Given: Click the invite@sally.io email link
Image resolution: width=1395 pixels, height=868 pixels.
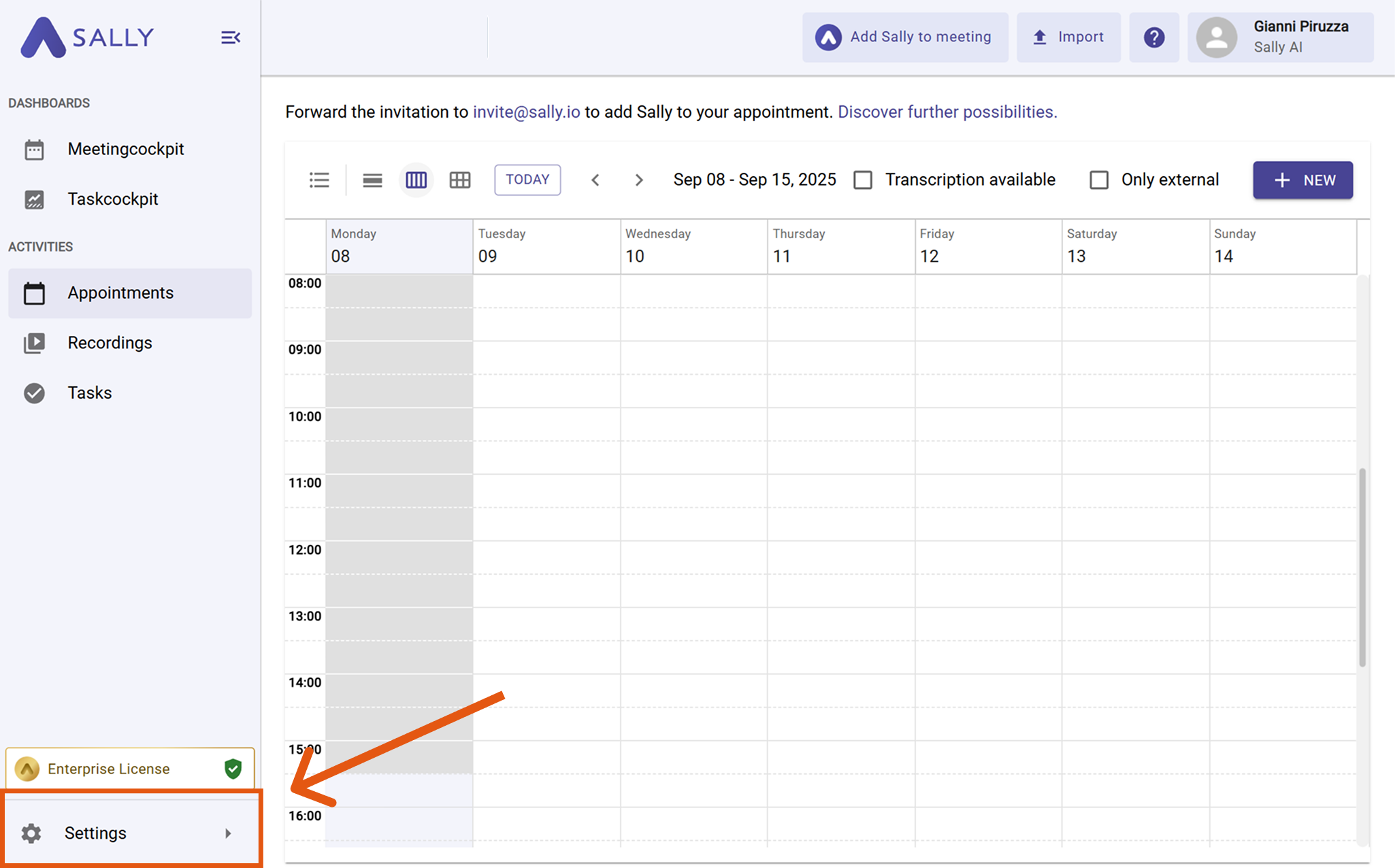Looking at the screenshot, I should [526, 112].
